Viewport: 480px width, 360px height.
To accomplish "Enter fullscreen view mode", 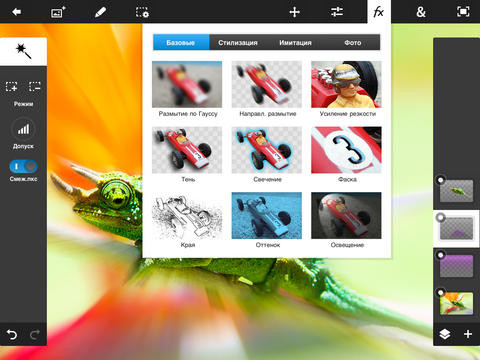I will pyautogui.click(x=463, y=12).
